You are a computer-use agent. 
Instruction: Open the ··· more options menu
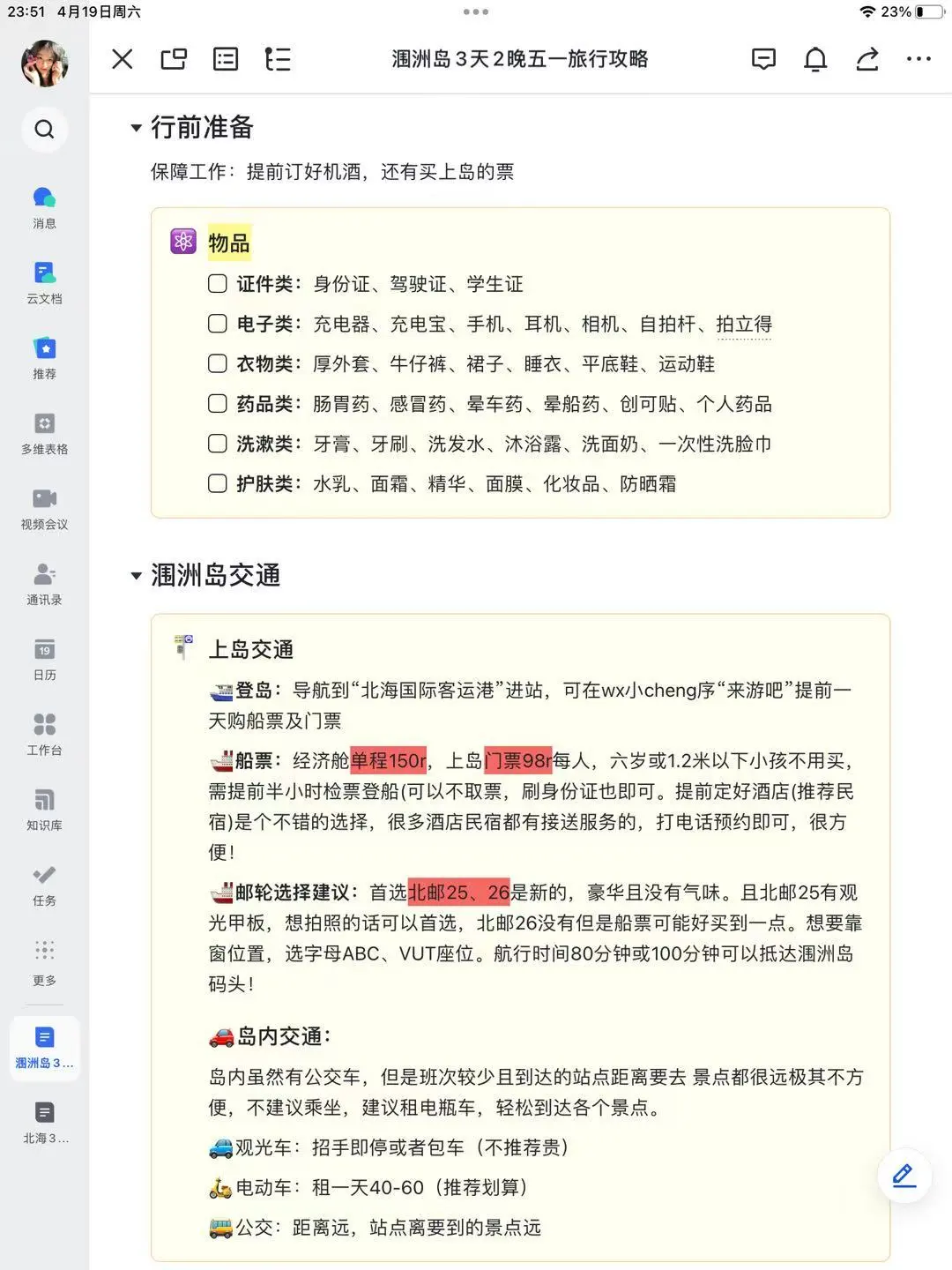click(919, 59)
